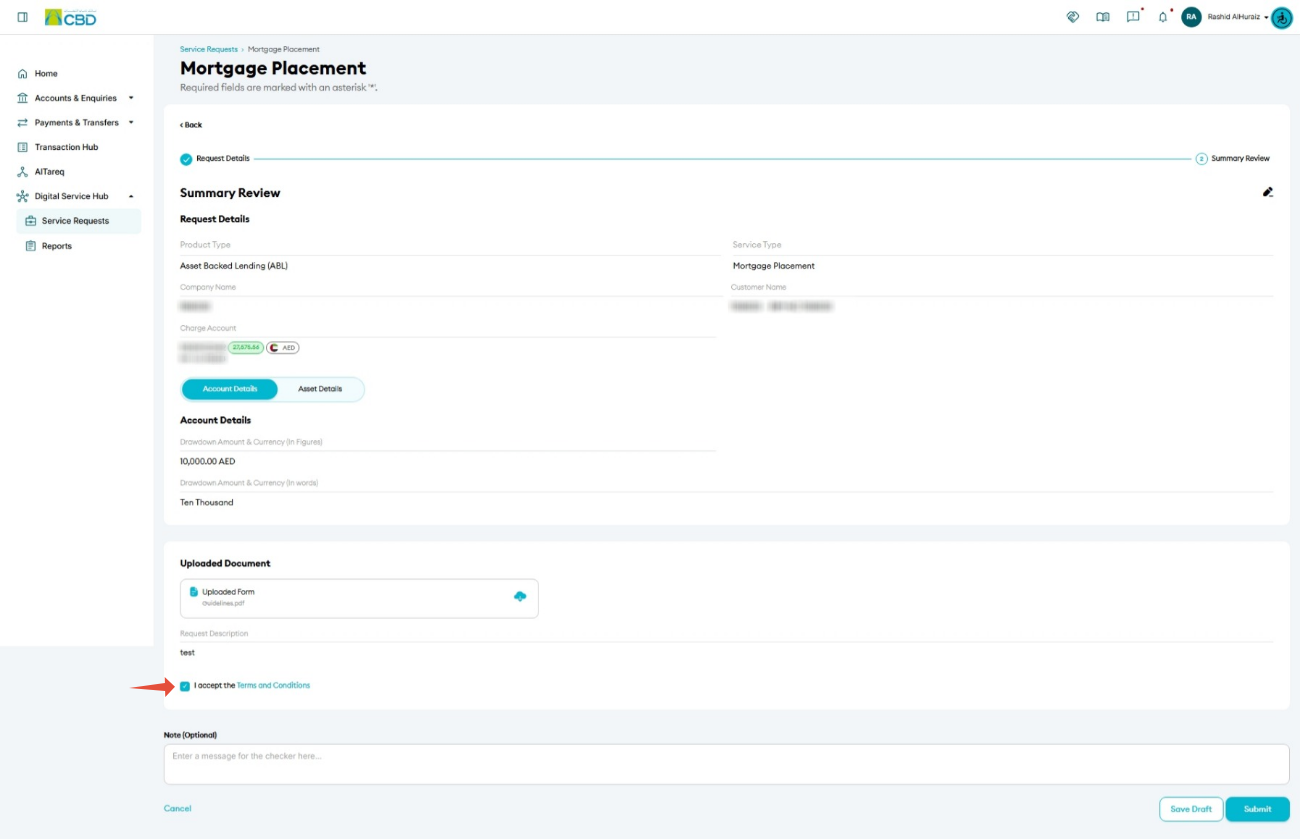Click the CBD logo
The image size is (1300, 839).
[71, 17]
